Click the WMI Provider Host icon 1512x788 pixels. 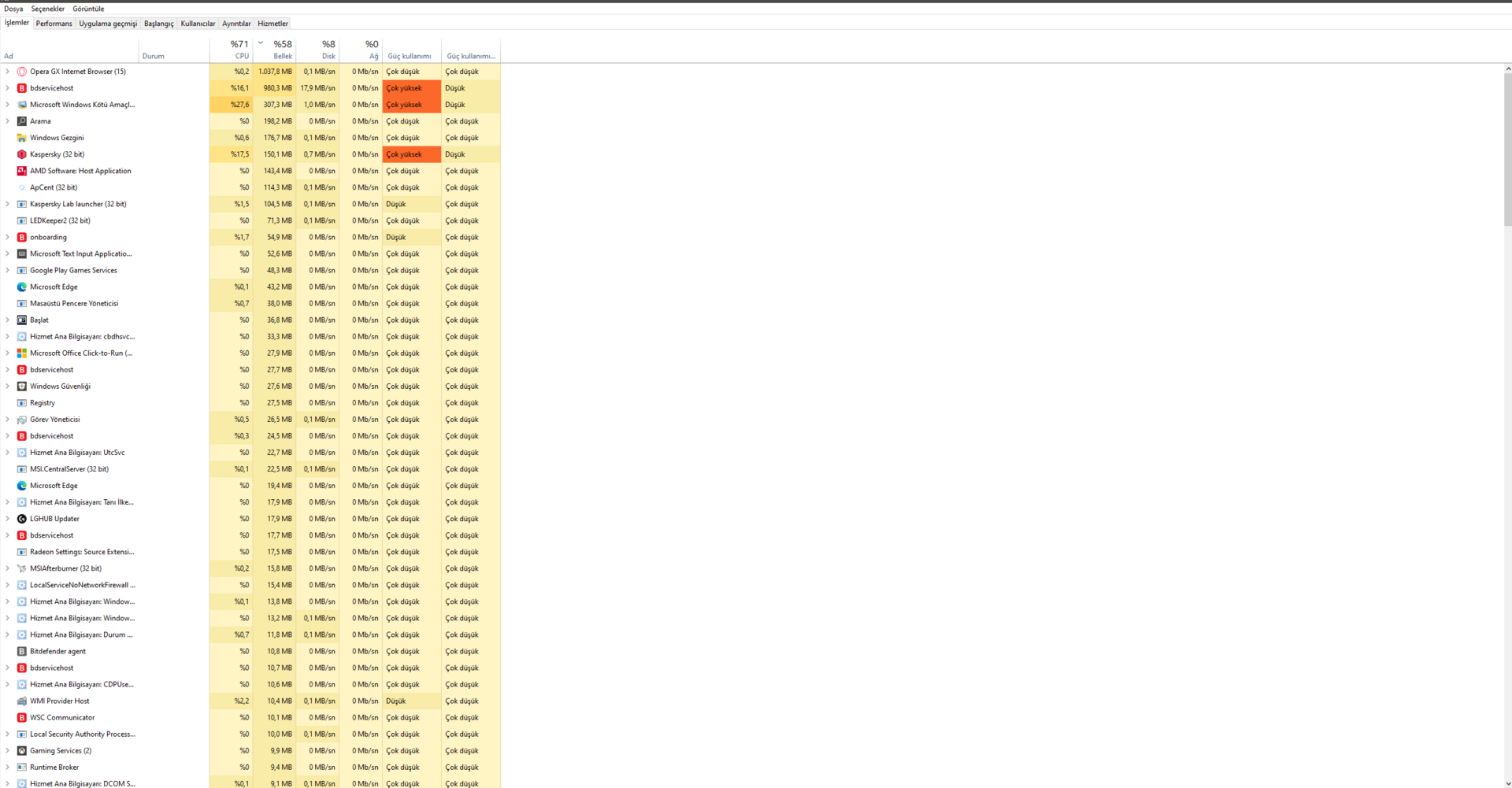click(x=21, y=701)
